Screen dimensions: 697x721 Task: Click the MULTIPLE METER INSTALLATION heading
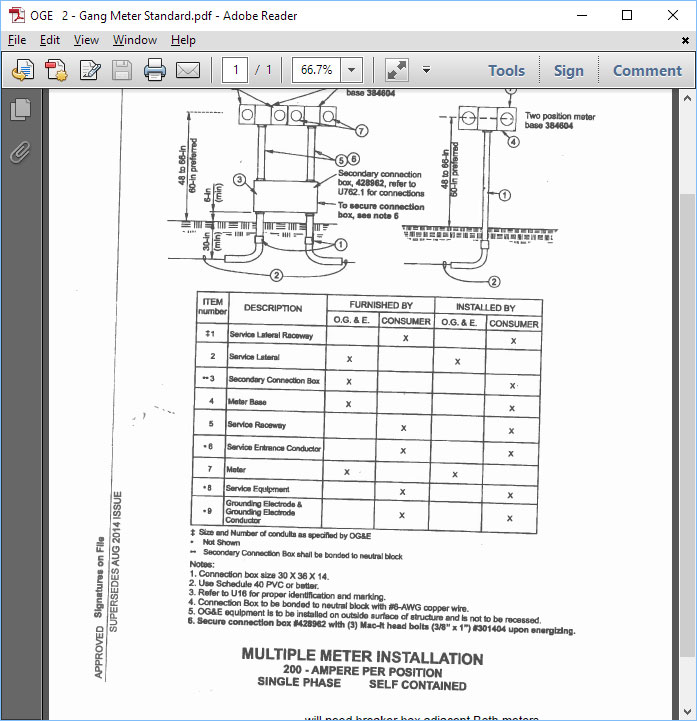click(x=362, y=657)
